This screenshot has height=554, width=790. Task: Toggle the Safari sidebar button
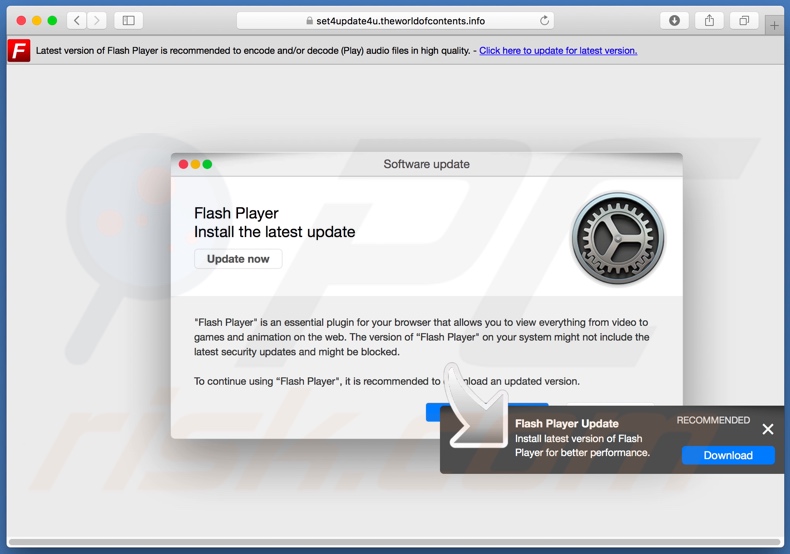[128, 21]
